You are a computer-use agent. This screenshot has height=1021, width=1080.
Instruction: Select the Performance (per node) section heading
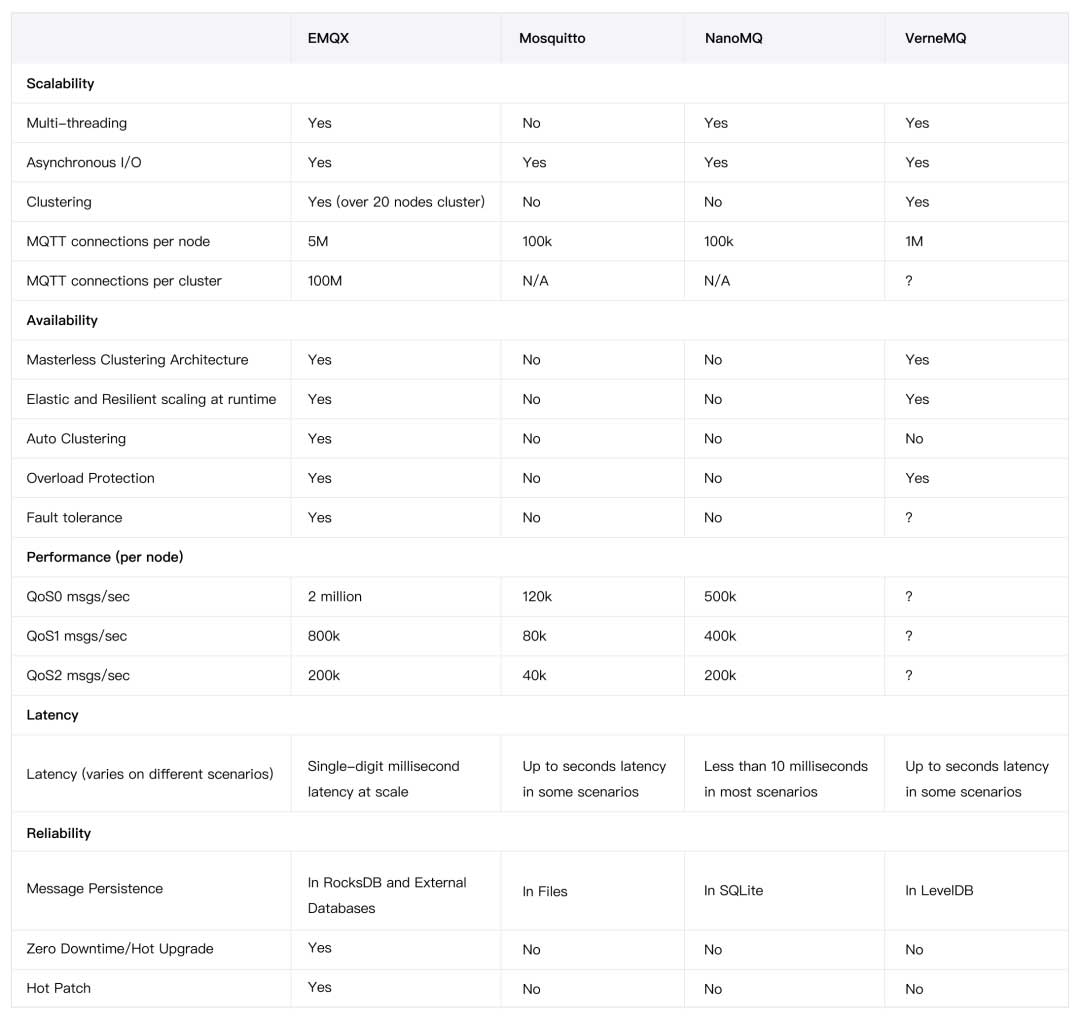tap(105, 557)
